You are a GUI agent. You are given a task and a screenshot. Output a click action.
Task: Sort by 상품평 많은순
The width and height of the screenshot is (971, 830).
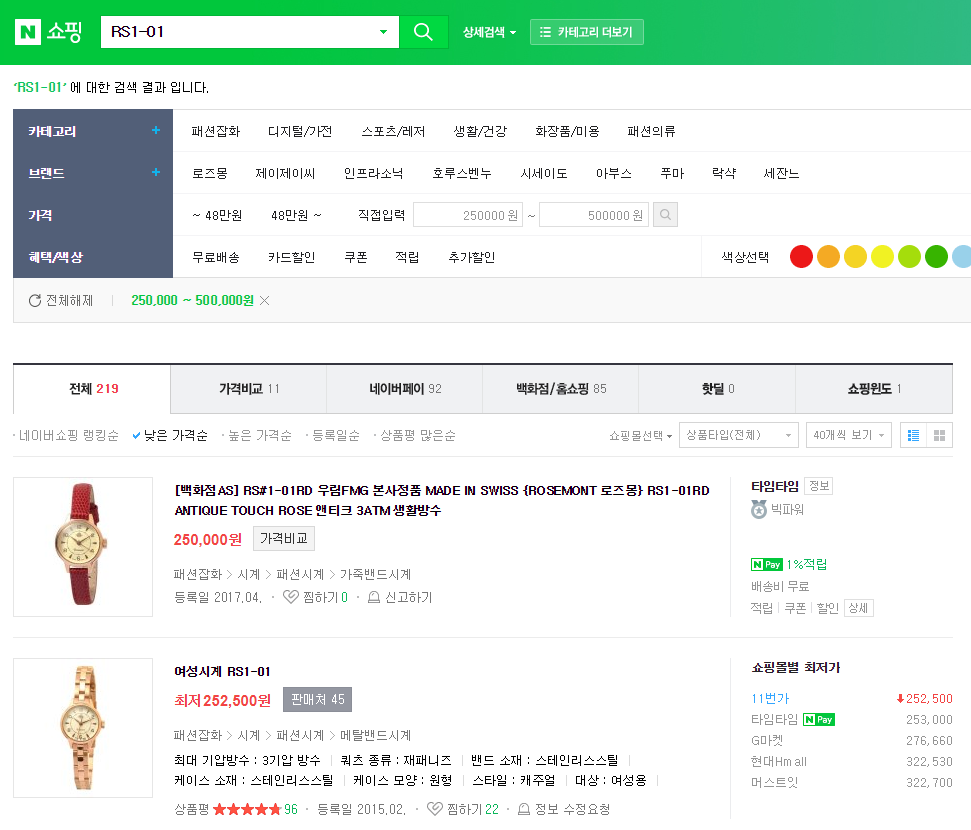417,435
